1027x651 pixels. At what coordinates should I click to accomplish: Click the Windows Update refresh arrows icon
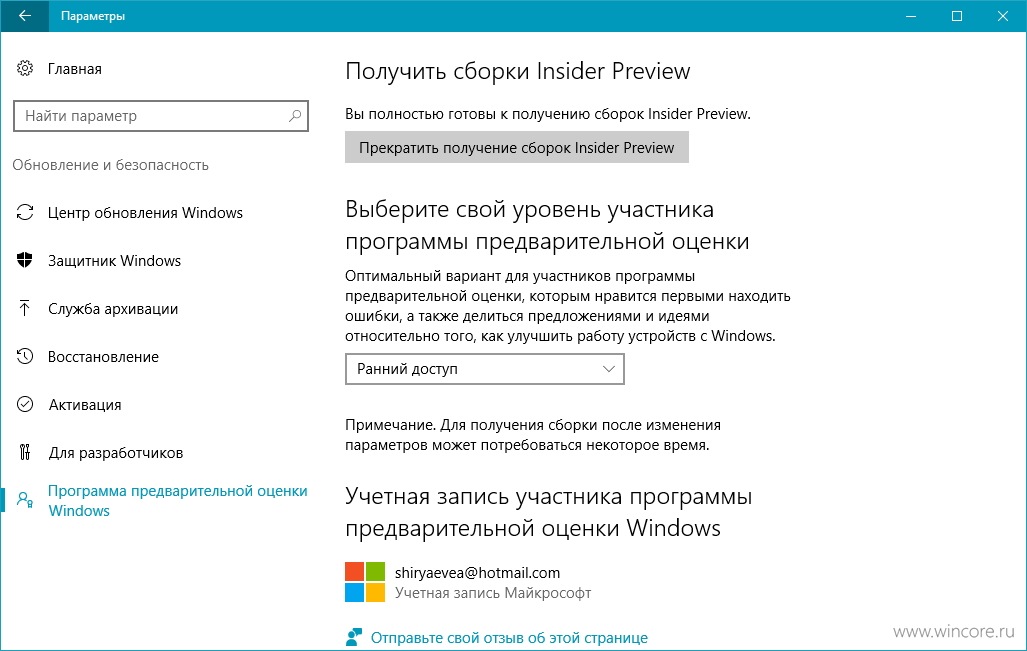coord(25,212)
